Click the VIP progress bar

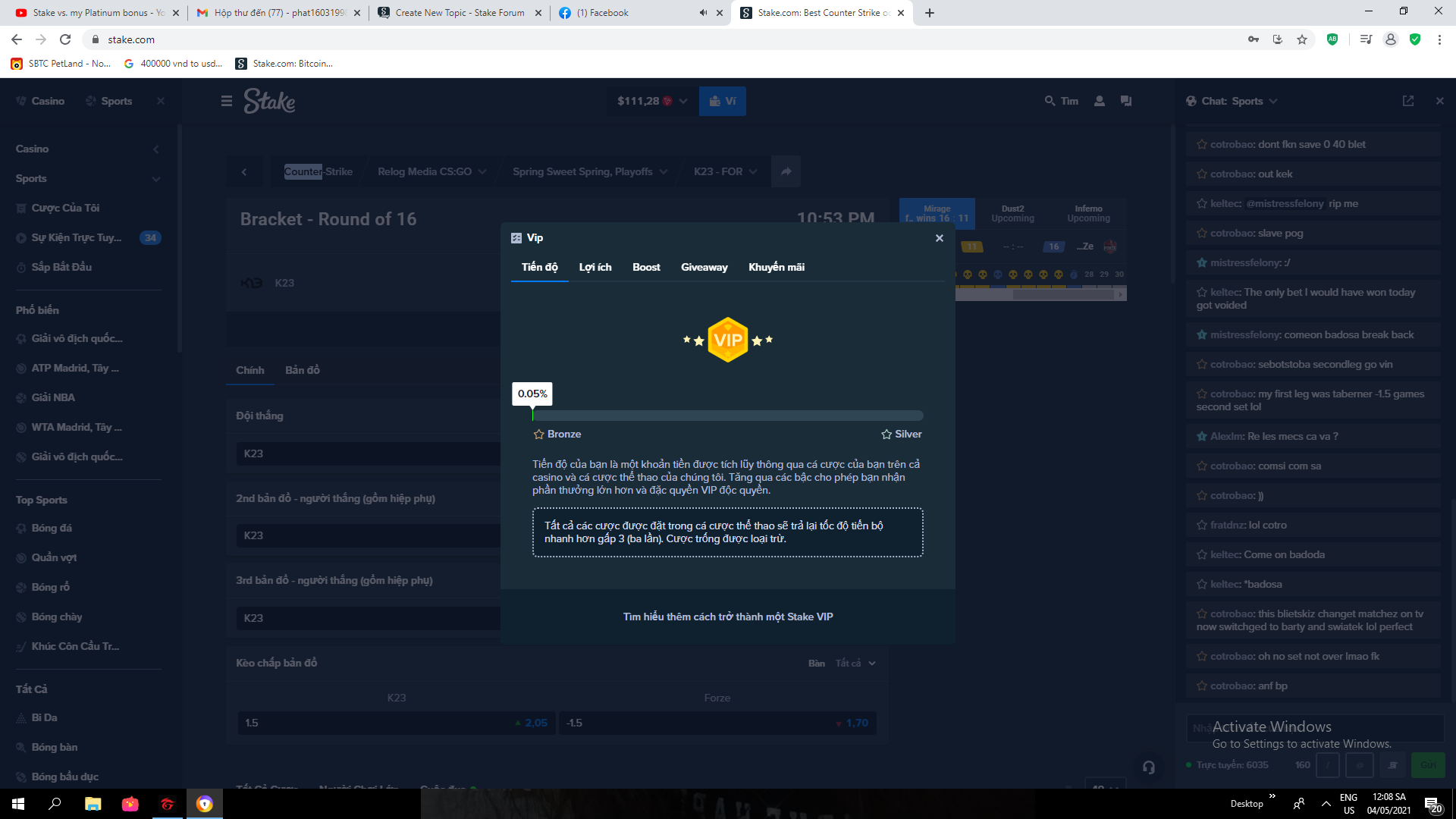click(x=727, y=416)
